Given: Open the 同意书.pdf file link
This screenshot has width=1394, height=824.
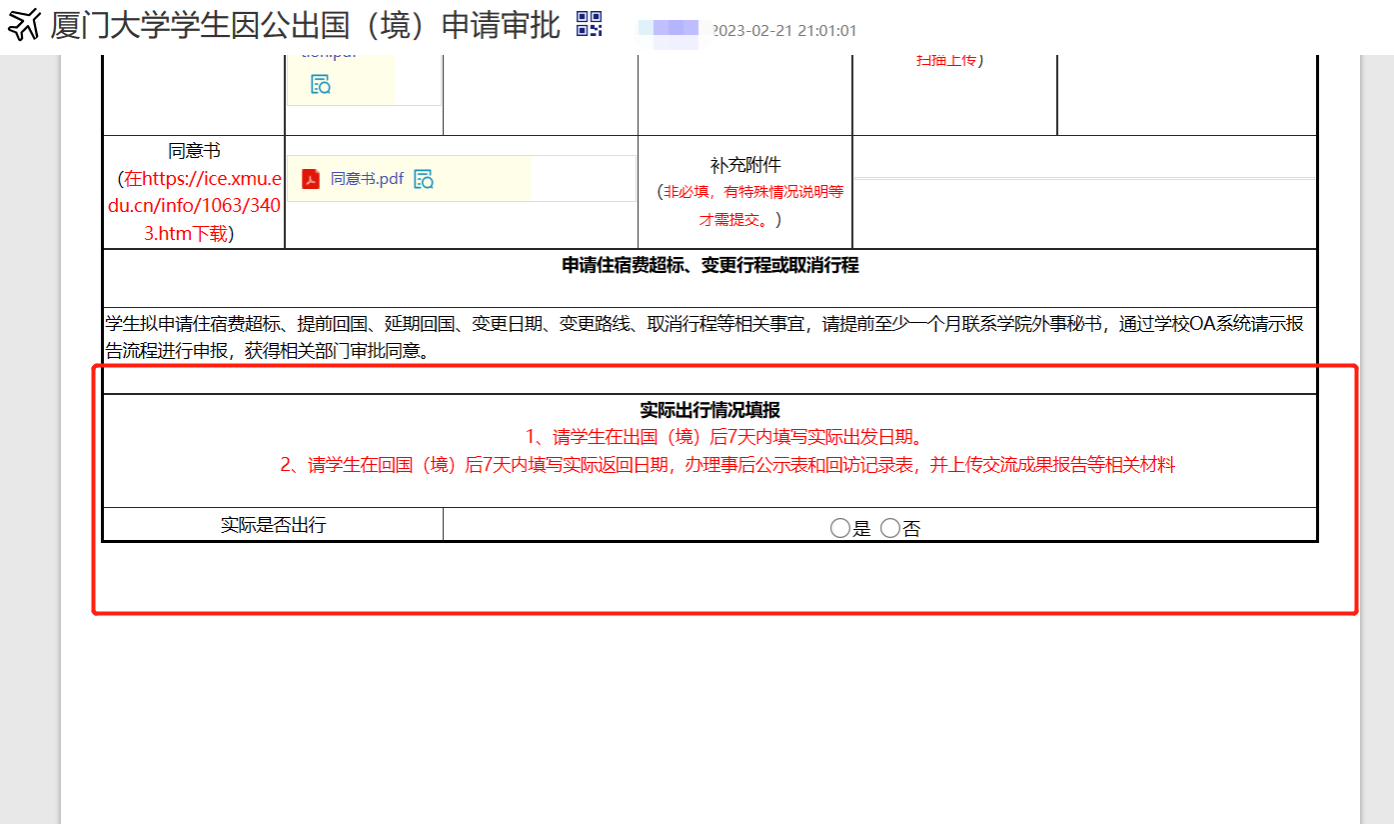Looking at the screenshot, I should (367, 179).
